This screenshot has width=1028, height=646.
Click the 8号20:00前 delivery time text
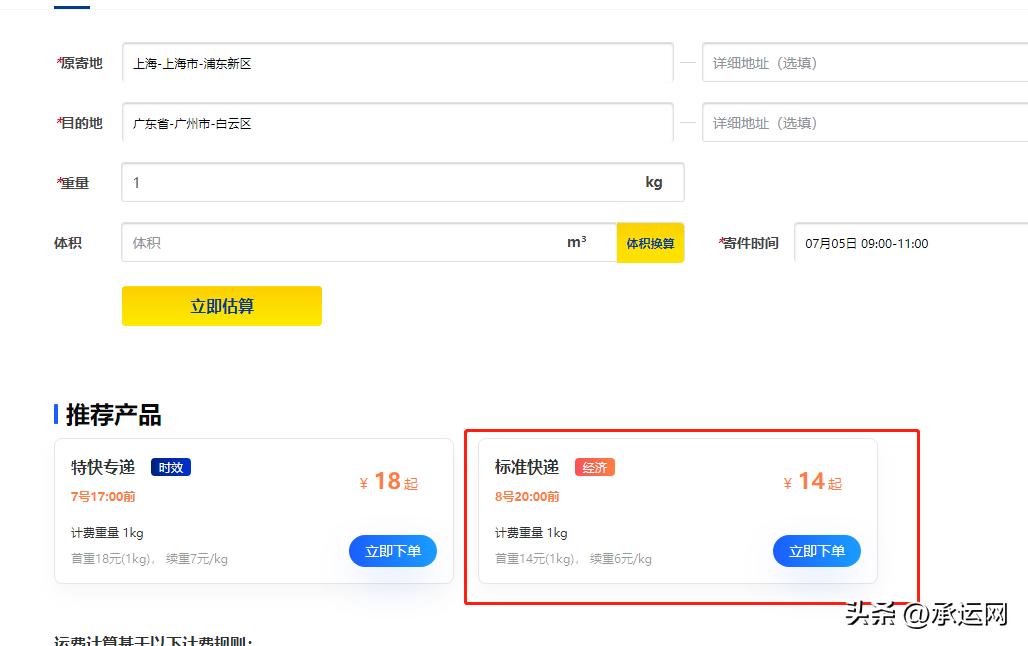[x=530, y=496]
